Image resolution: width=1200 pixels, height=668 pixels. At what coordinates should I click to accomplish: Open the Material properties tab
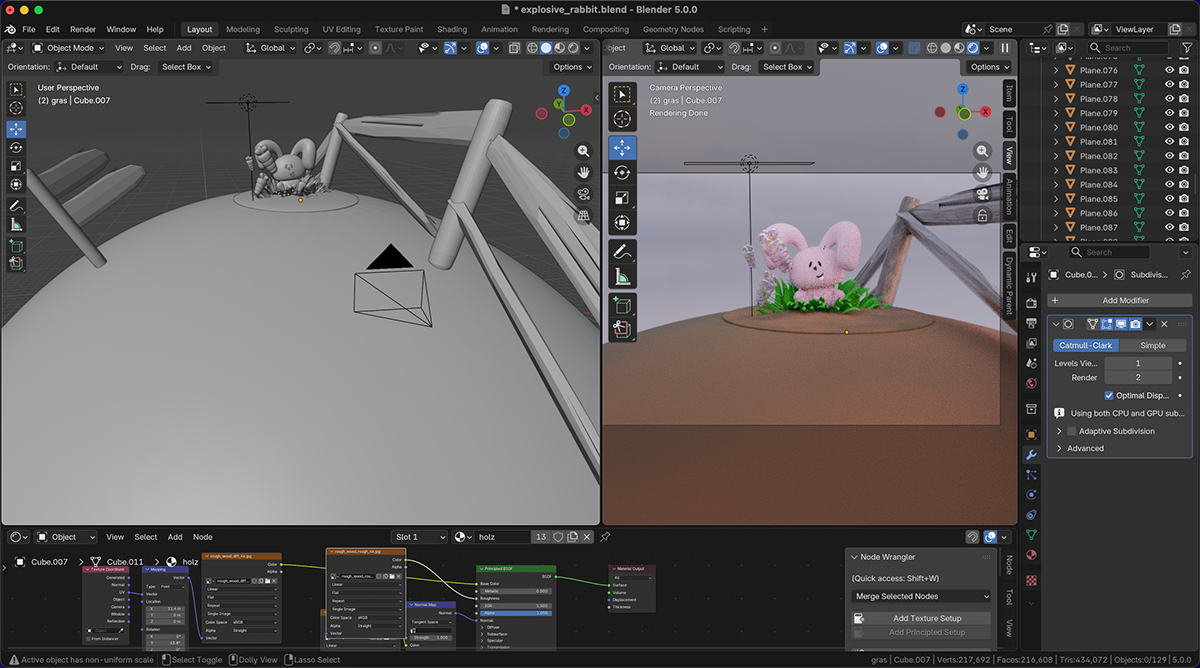coord(1031,555)
